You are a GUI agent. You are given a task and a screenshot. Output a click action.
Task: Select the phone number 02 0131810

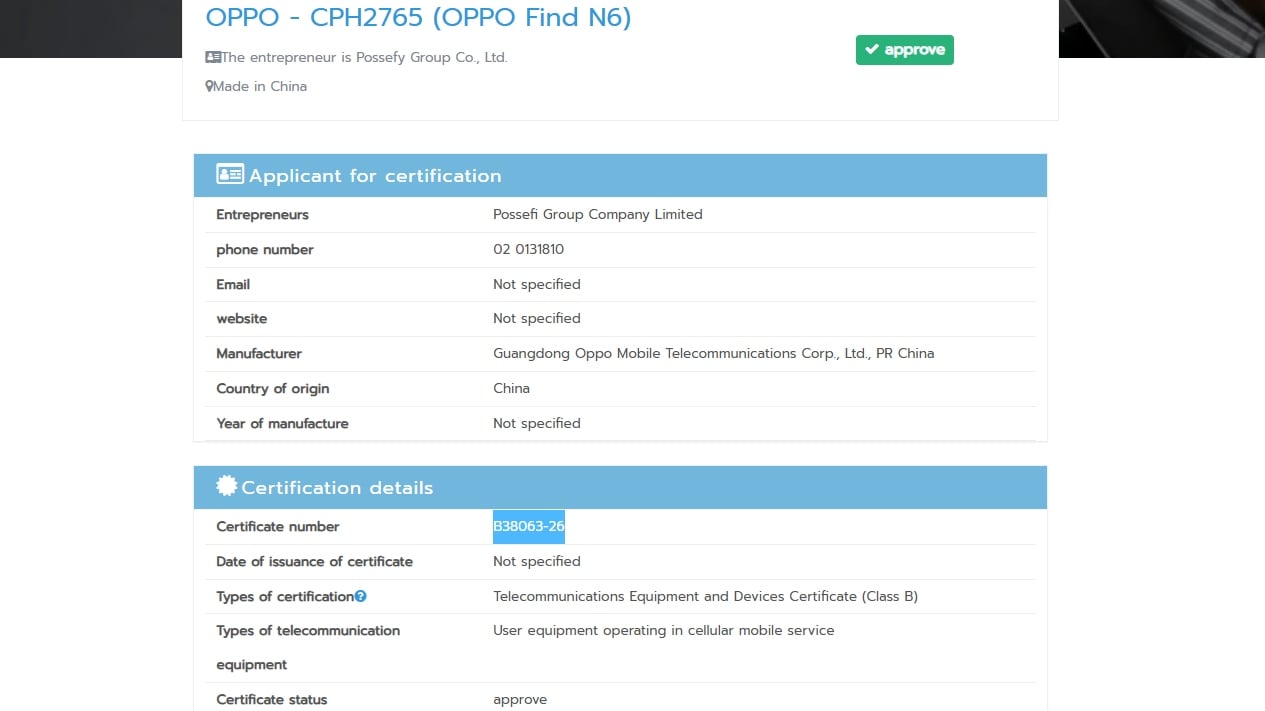528,249
